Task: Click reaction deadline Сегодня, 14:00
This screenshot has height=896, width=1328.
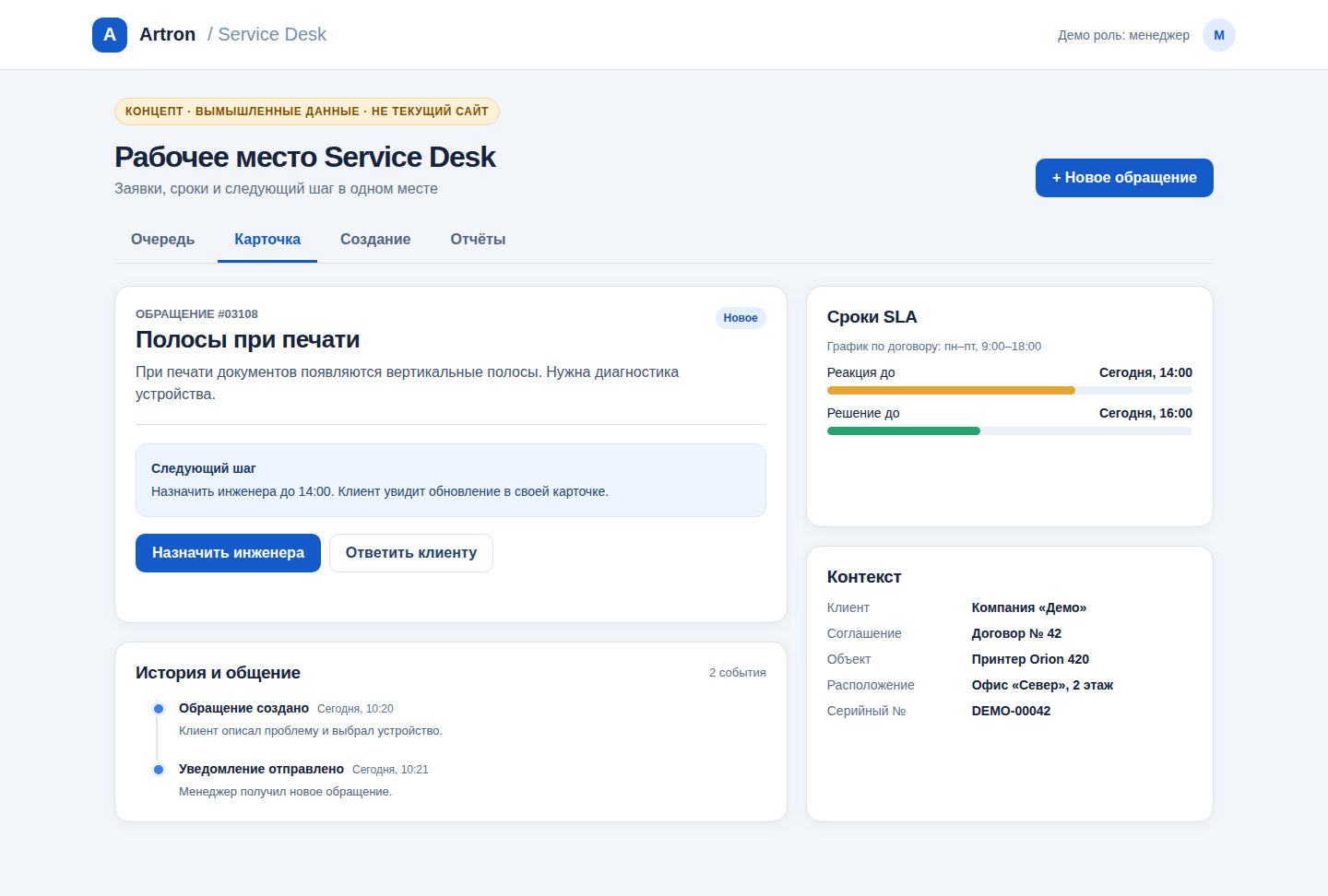Action: [x=1145, y=372]
